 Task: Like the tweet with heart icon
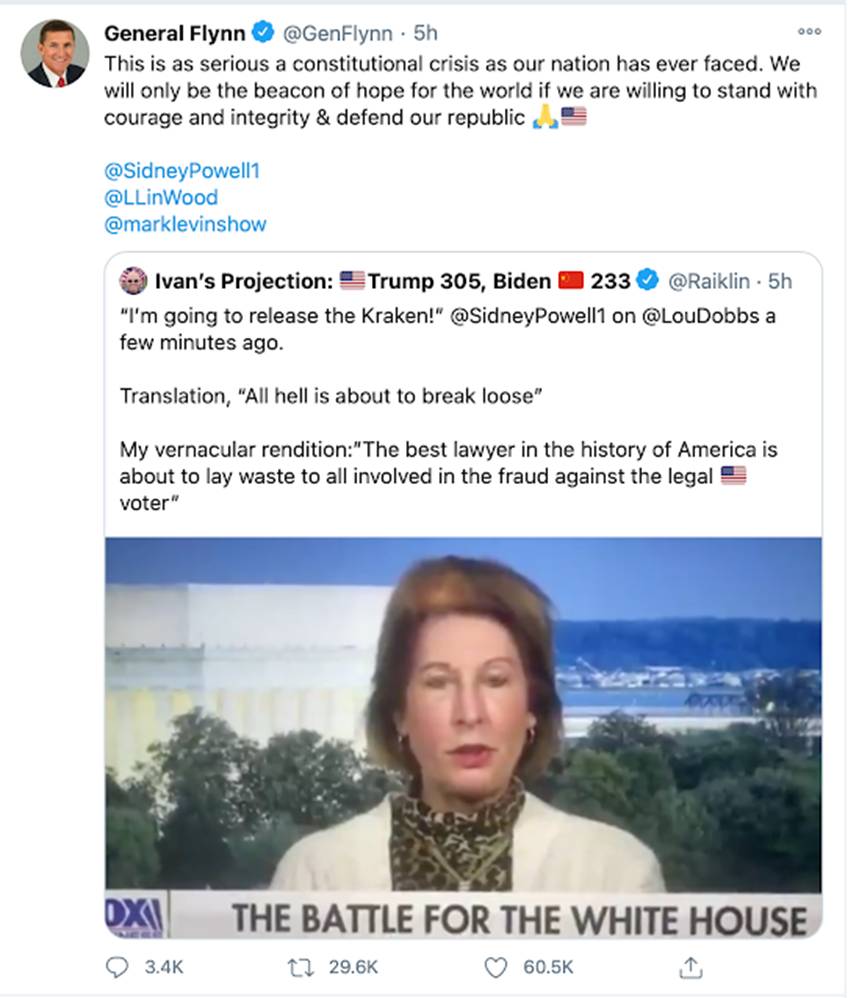pyautogui.click(x=495, y=967)
